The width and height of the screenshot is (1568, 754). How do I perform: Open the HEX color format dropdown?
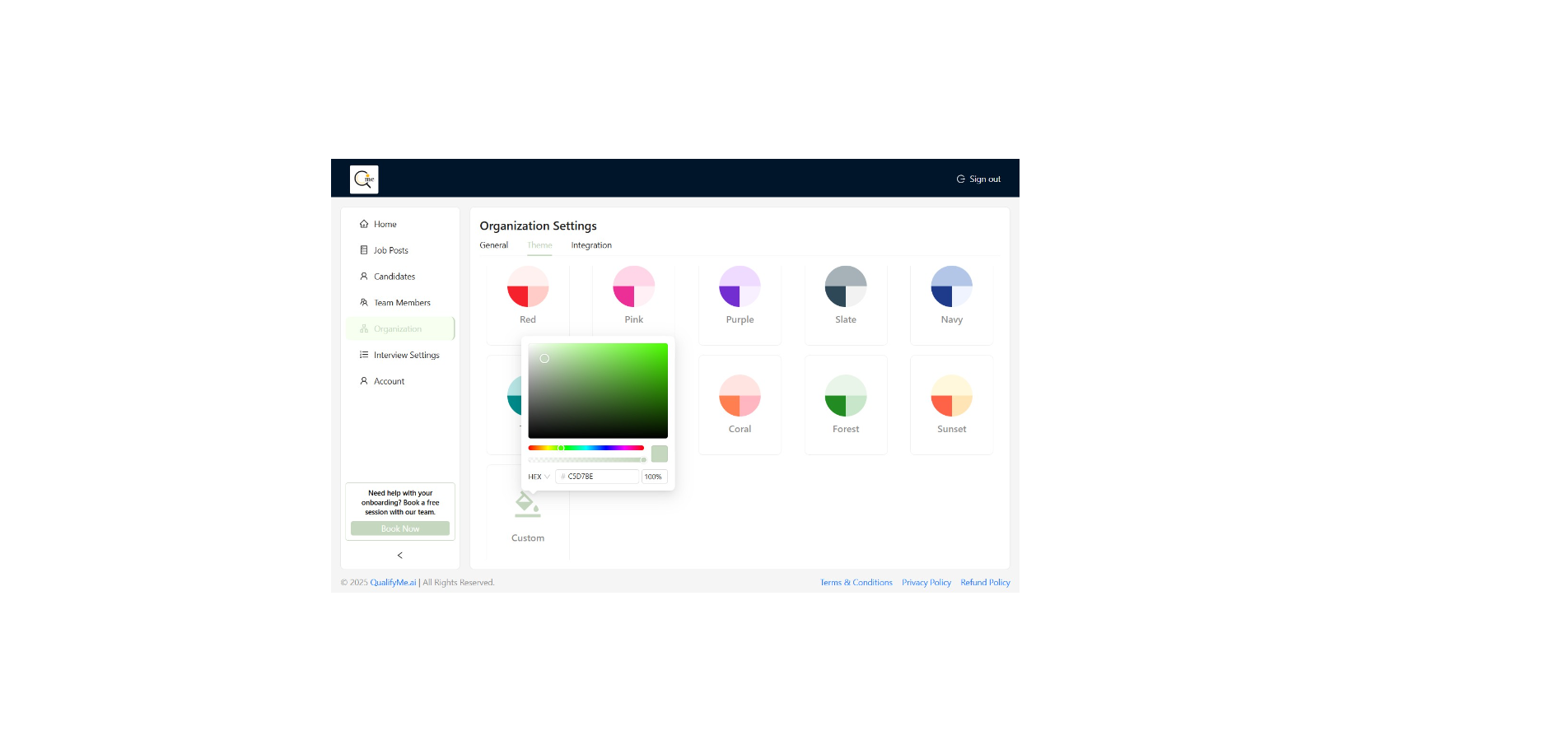pos(539,477)
